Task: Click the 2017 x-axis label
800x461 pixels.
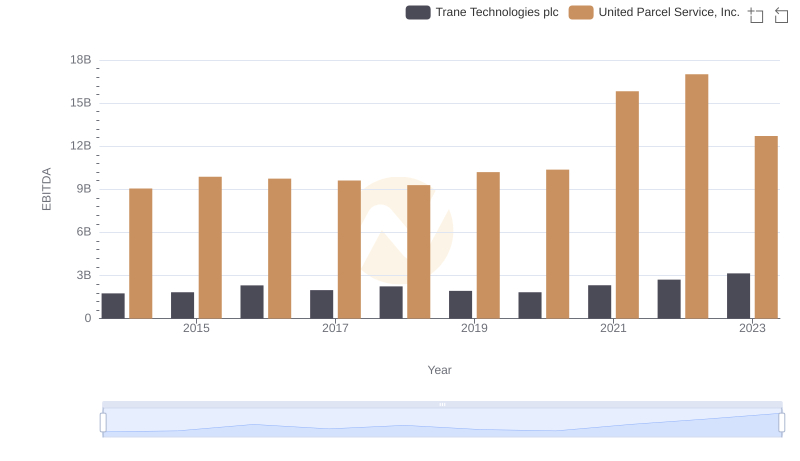Action: point(335,328)
